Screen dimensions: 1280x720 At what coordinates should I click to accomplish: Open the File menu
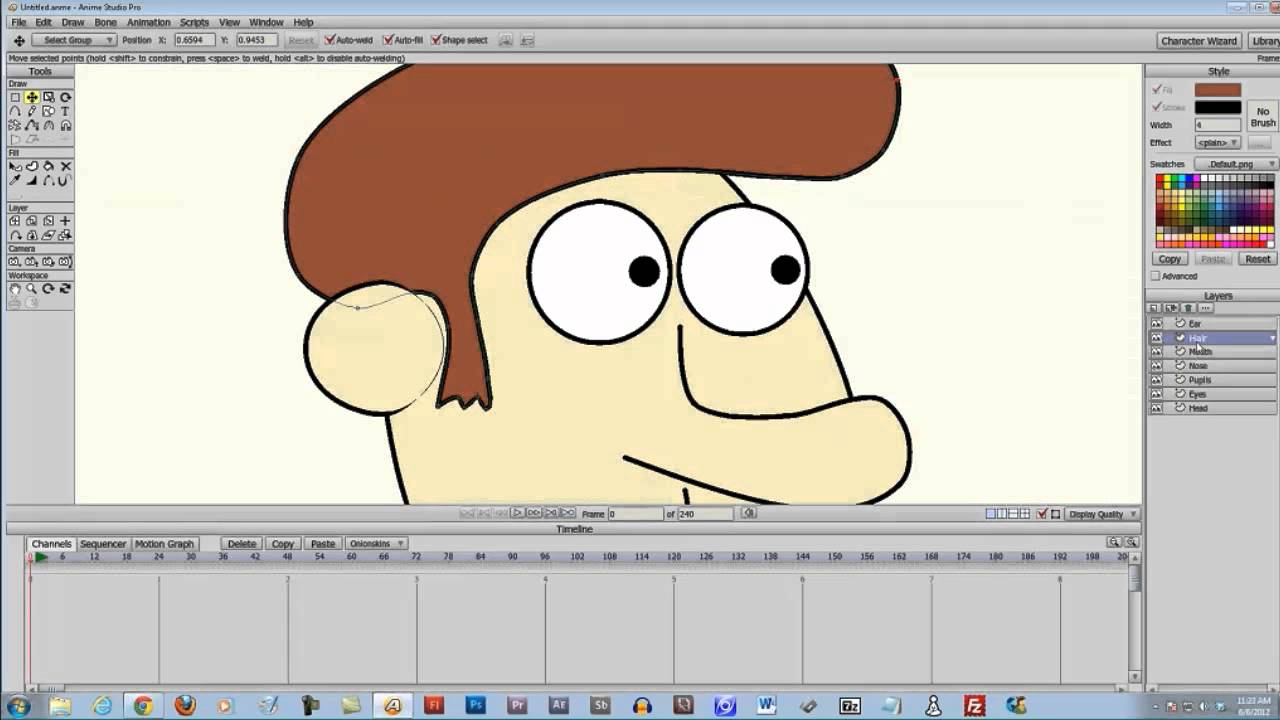18,22
